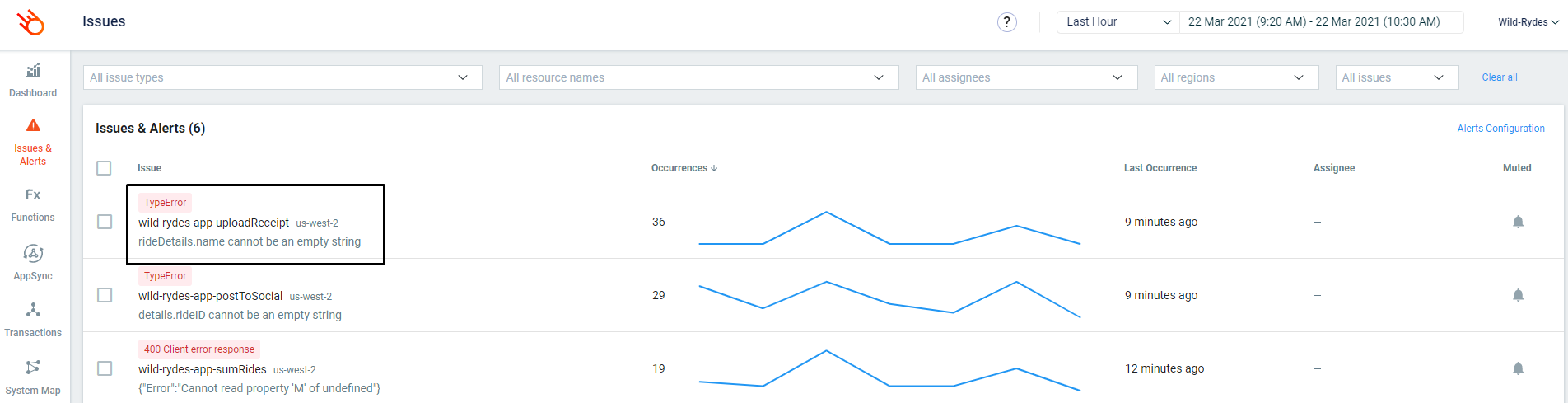Viewport: 1568px width, 403px height.
Task: Click the occurrence count 29
Action: 658,295
